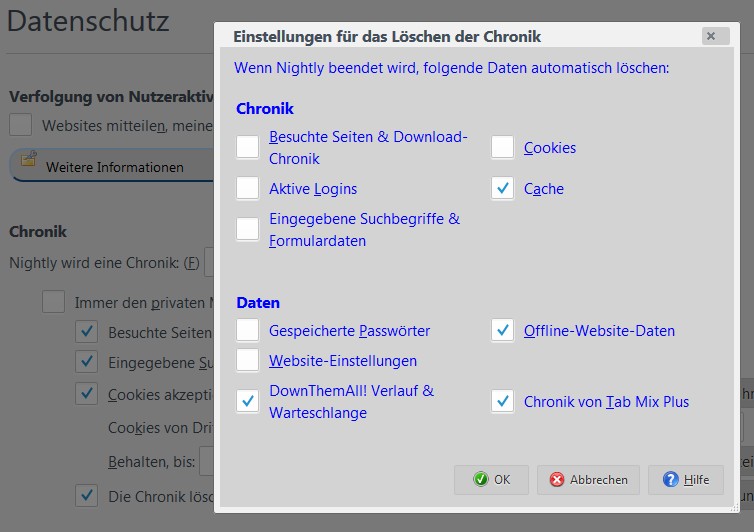
Task: Enable Besuchte Seiten & Download-Chronik checkbox
Action: tap(248, 148)
